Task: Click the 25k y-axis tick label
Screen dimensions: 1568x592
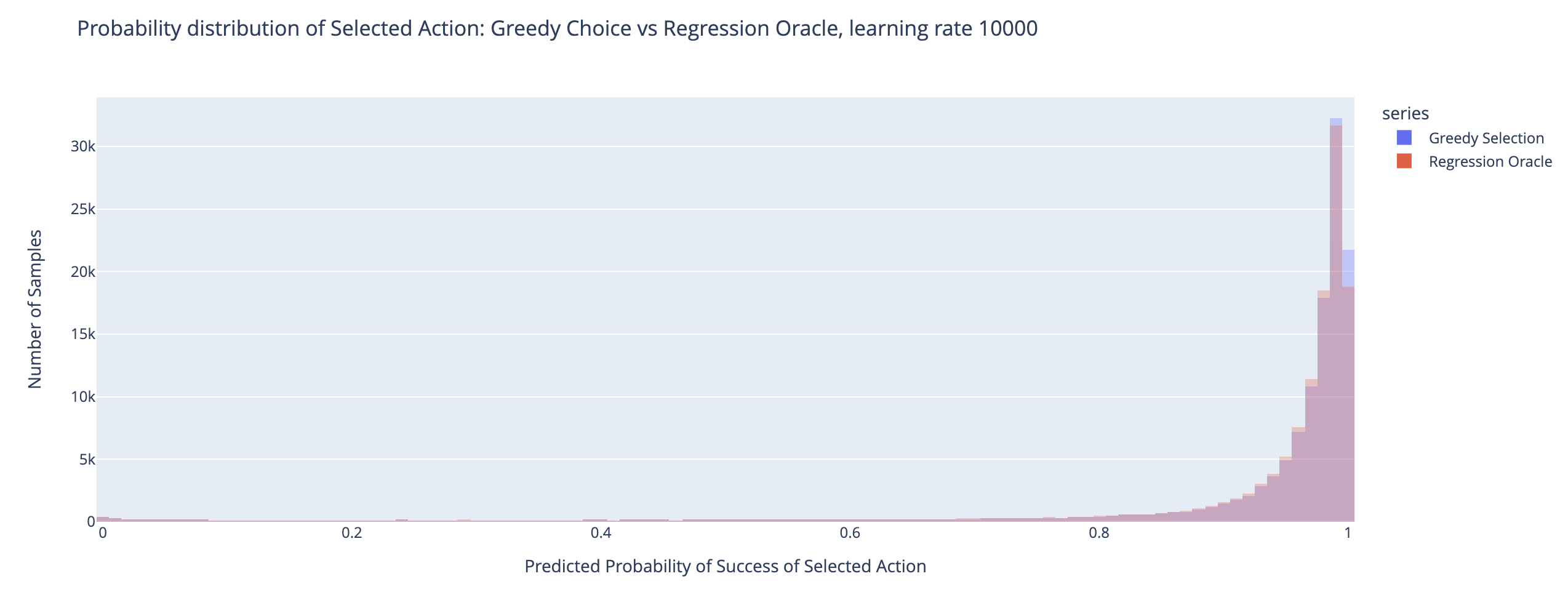Action: click(82, 209)
